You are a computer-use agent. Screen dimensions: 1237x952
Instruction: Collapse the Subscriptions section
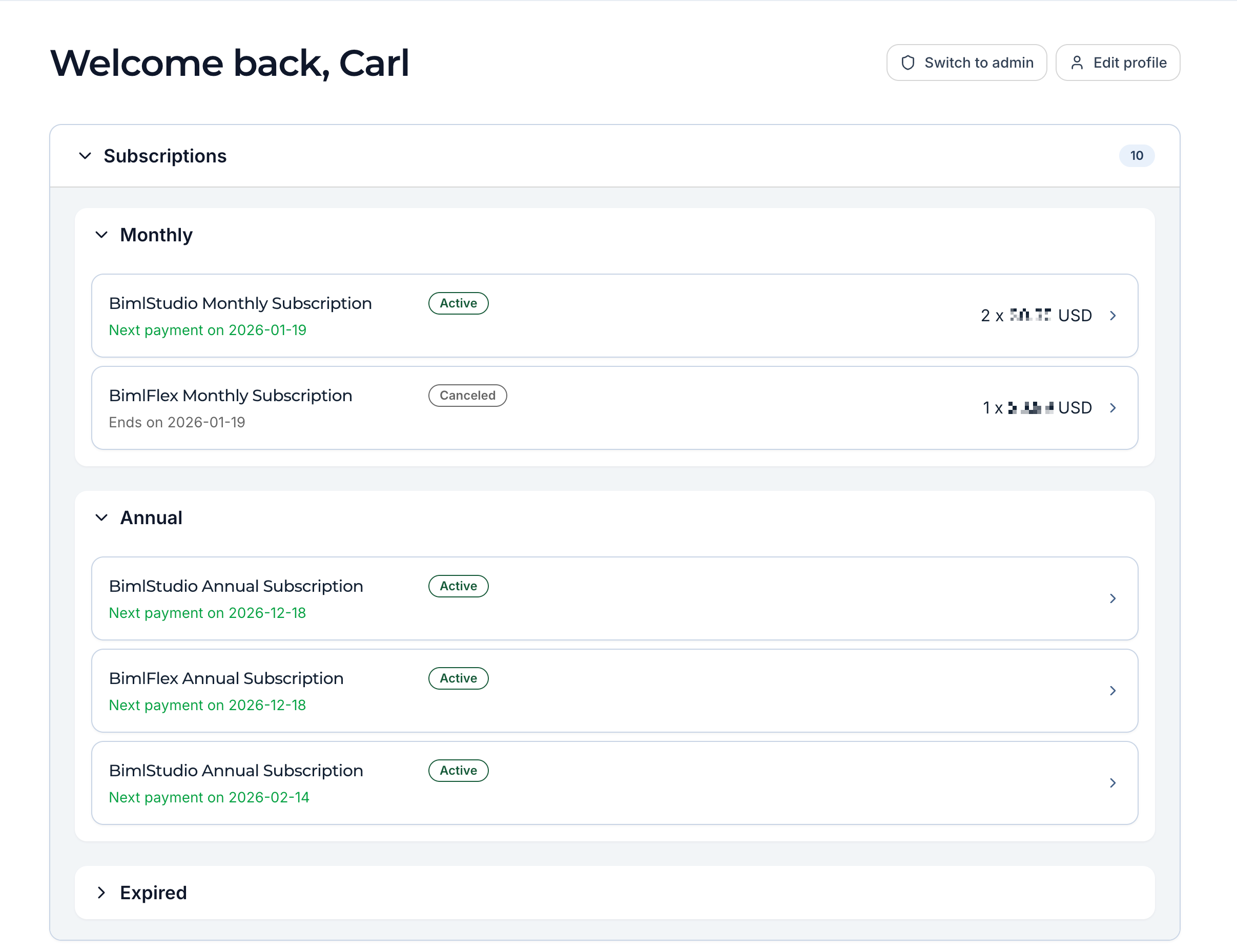click(x=85, y=156)
